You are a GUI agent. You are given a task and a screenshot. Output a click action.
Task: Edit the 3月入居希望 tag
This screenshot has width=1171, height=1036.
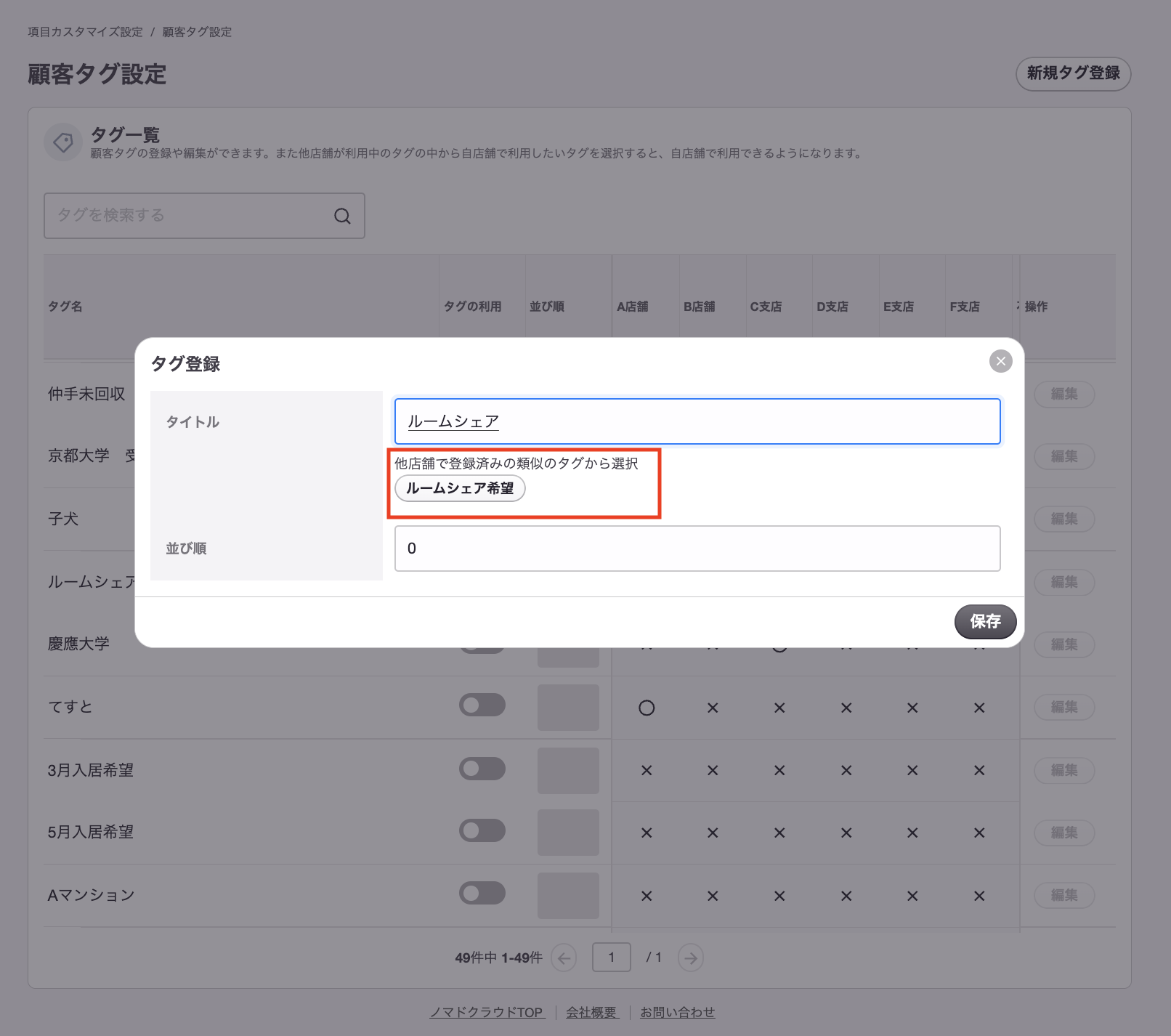pos(1064,770)
